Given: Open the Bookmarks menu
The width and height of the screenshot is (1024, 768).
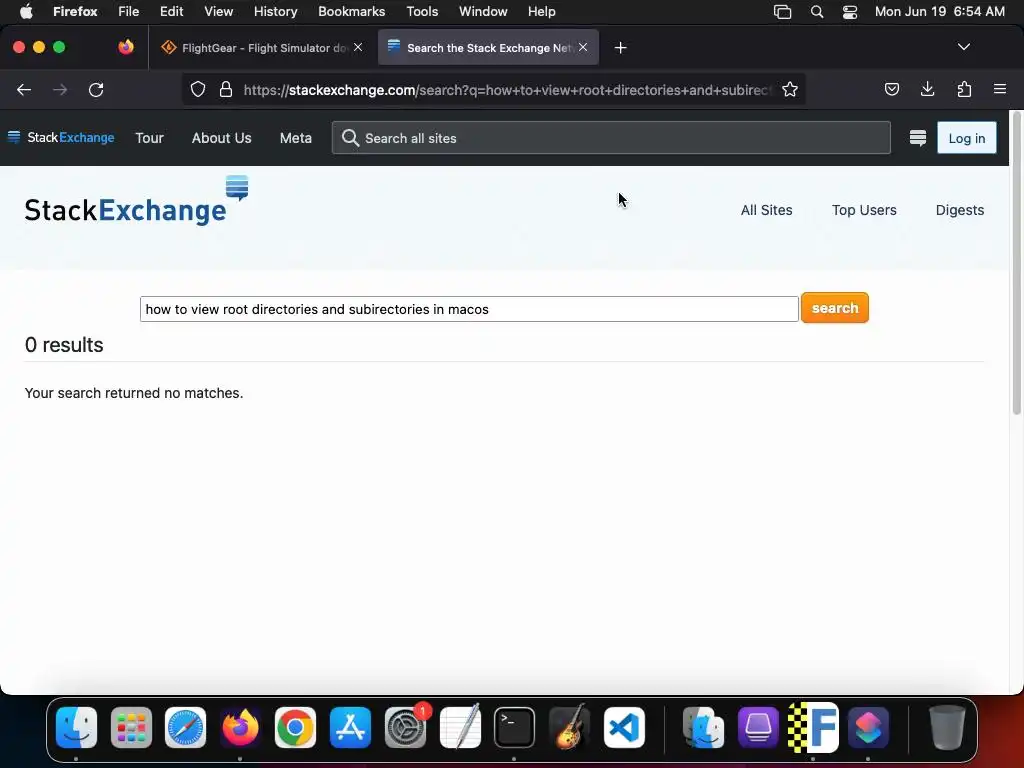Looking at the screenshot, I should tap(351, 11).
